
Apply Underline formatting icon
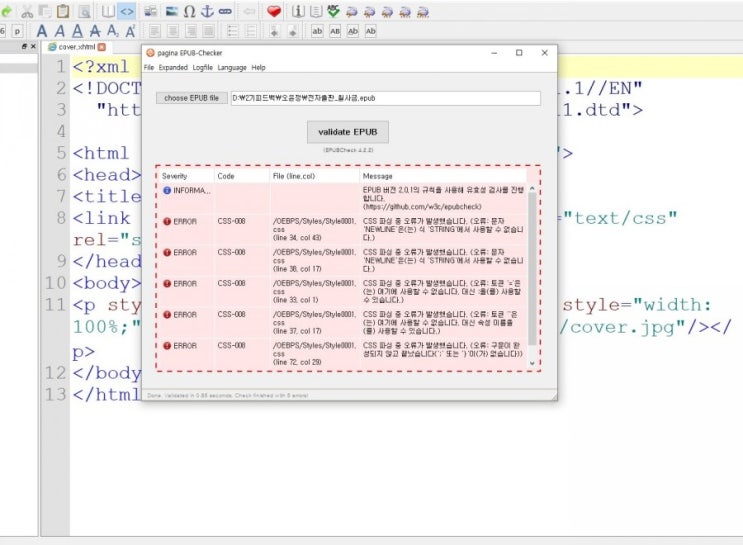coord(77,31)
